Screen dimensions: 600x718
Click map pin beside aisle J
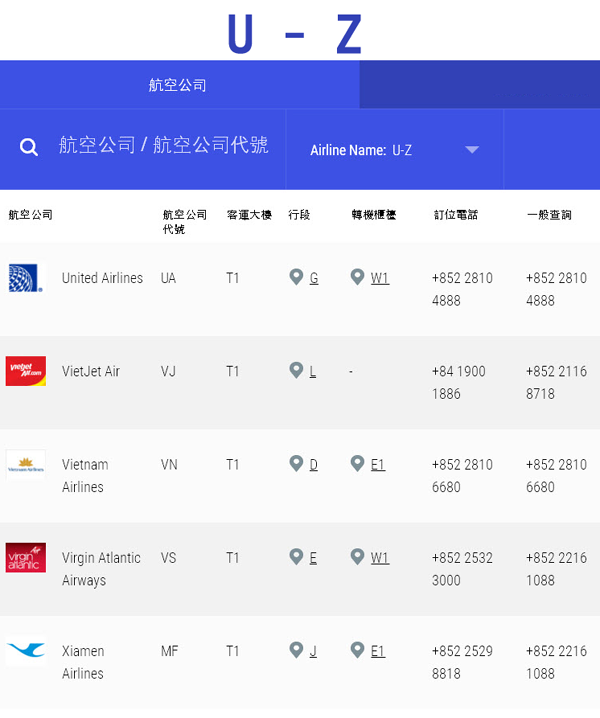[x=296, y=650]
